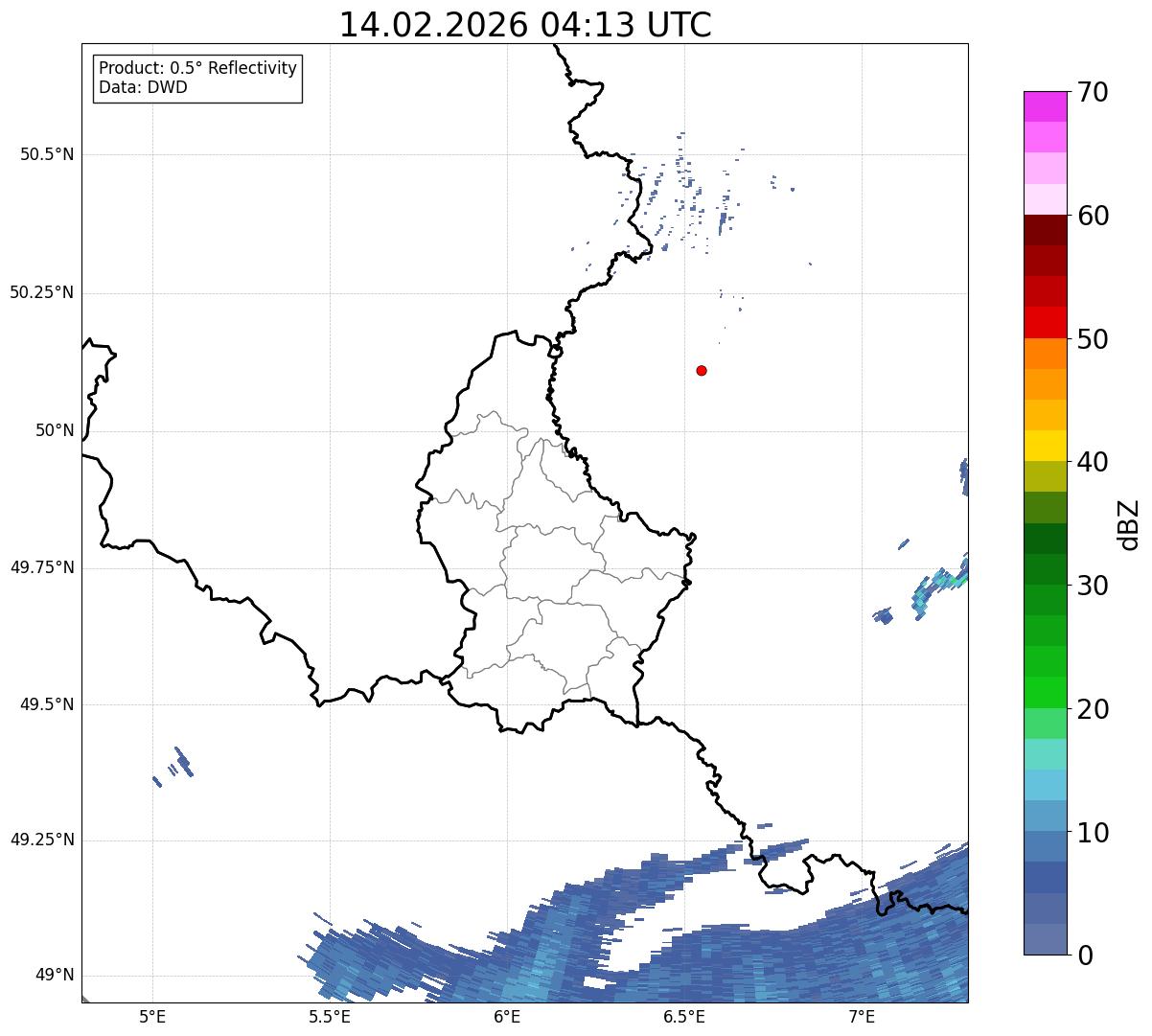The image size is (1152, 1036).
Task: Click the 5°E longitude label
Action: [152, 1016]
